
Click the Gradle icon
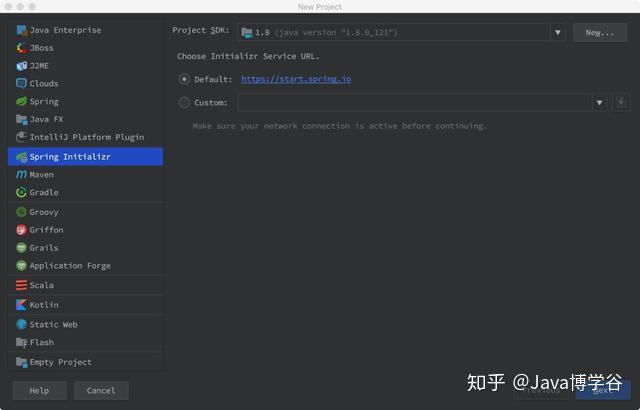[x=22, y=192]
